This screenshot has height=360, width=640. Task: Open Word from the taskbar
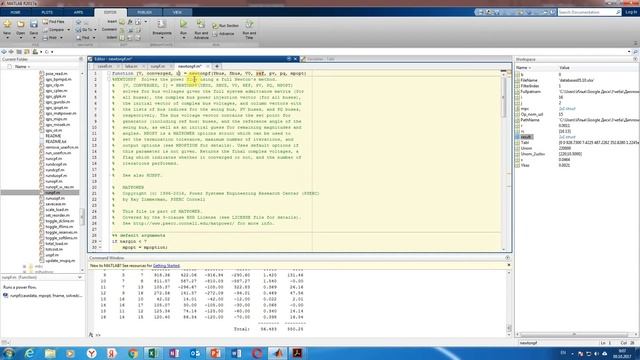tap(236, 353)
